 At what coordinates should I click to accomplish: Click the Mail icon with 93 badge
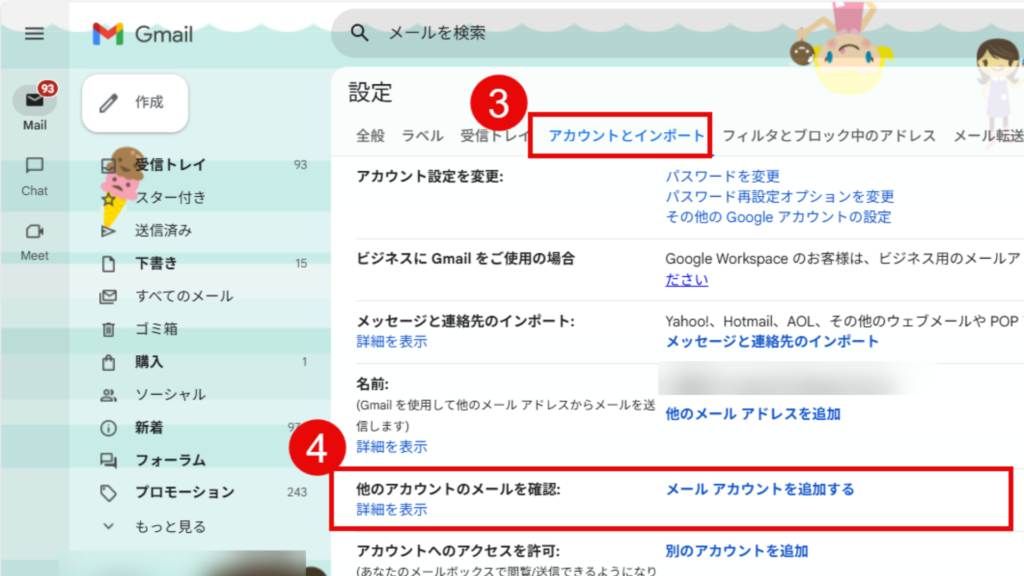35,101
